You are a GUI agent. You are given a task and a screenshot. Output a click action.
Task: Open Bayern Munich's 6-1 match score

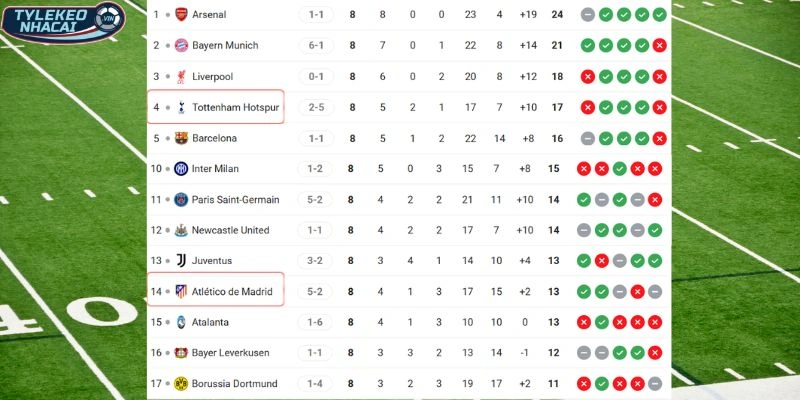pyautogui.click(x=316, y=46)
